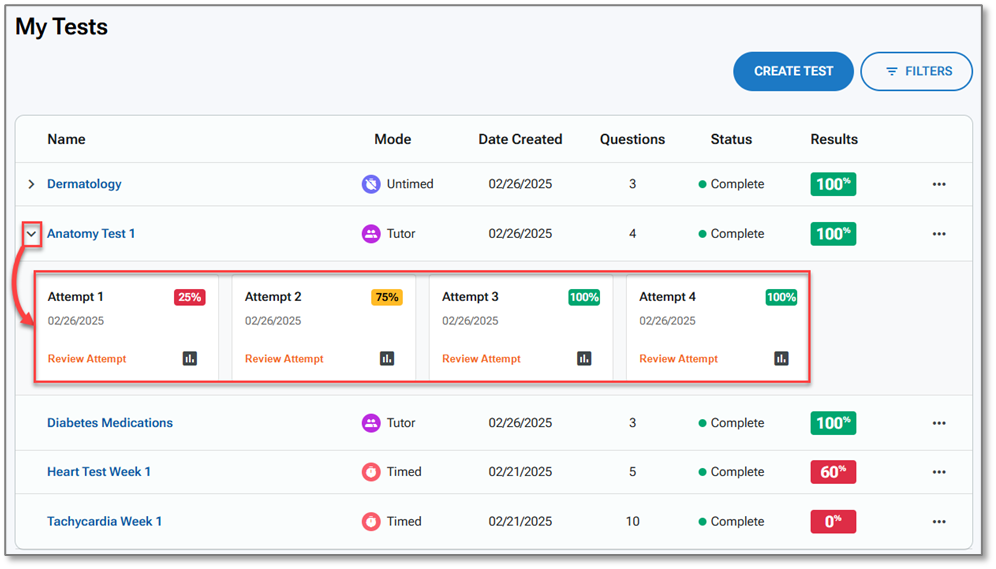
Task: Click the 60% result badge for Heart Test
Action: [833, 472]
